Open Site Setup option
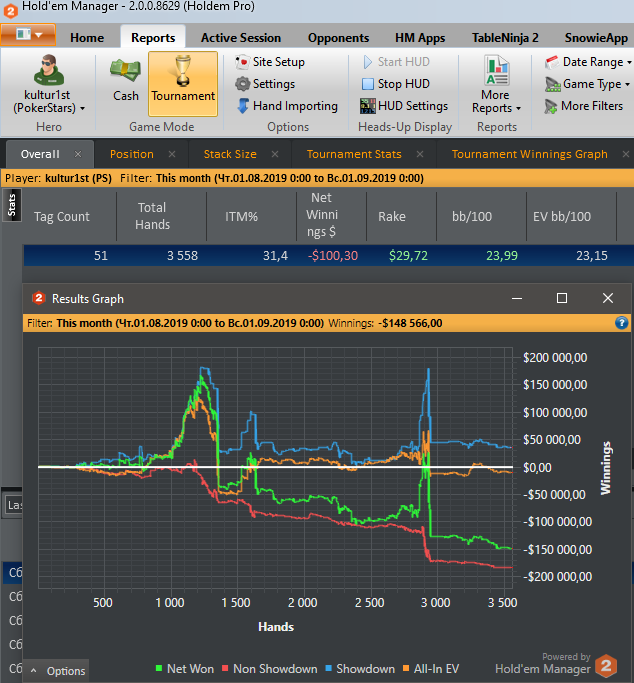This screenshot has width=634, height=683. pyautogui.click(x=270, y=62)
